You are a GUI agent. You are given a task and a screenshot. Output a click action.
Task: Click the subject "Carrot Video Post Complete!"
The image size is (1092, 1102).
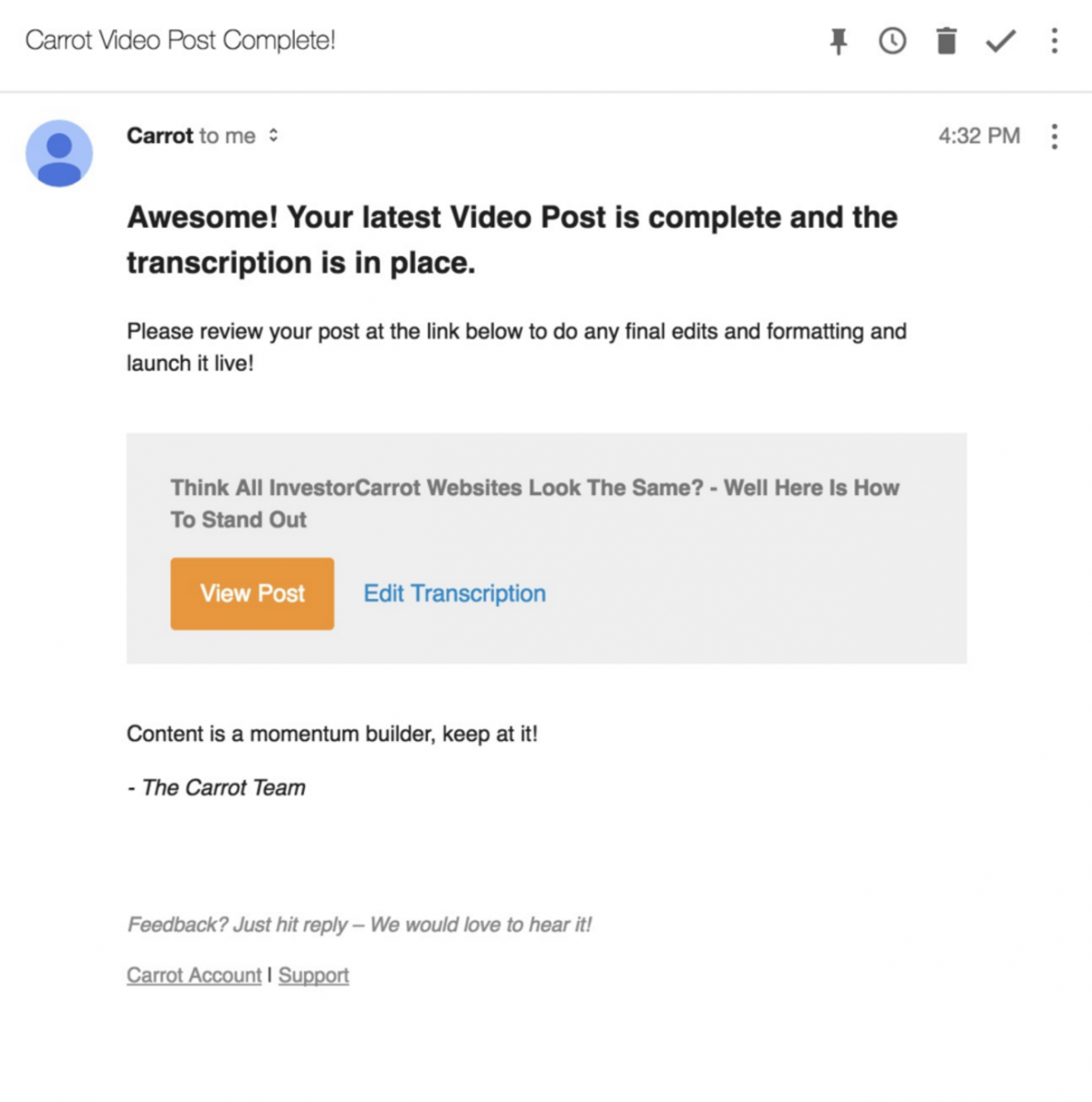click(x=180, y=40)
